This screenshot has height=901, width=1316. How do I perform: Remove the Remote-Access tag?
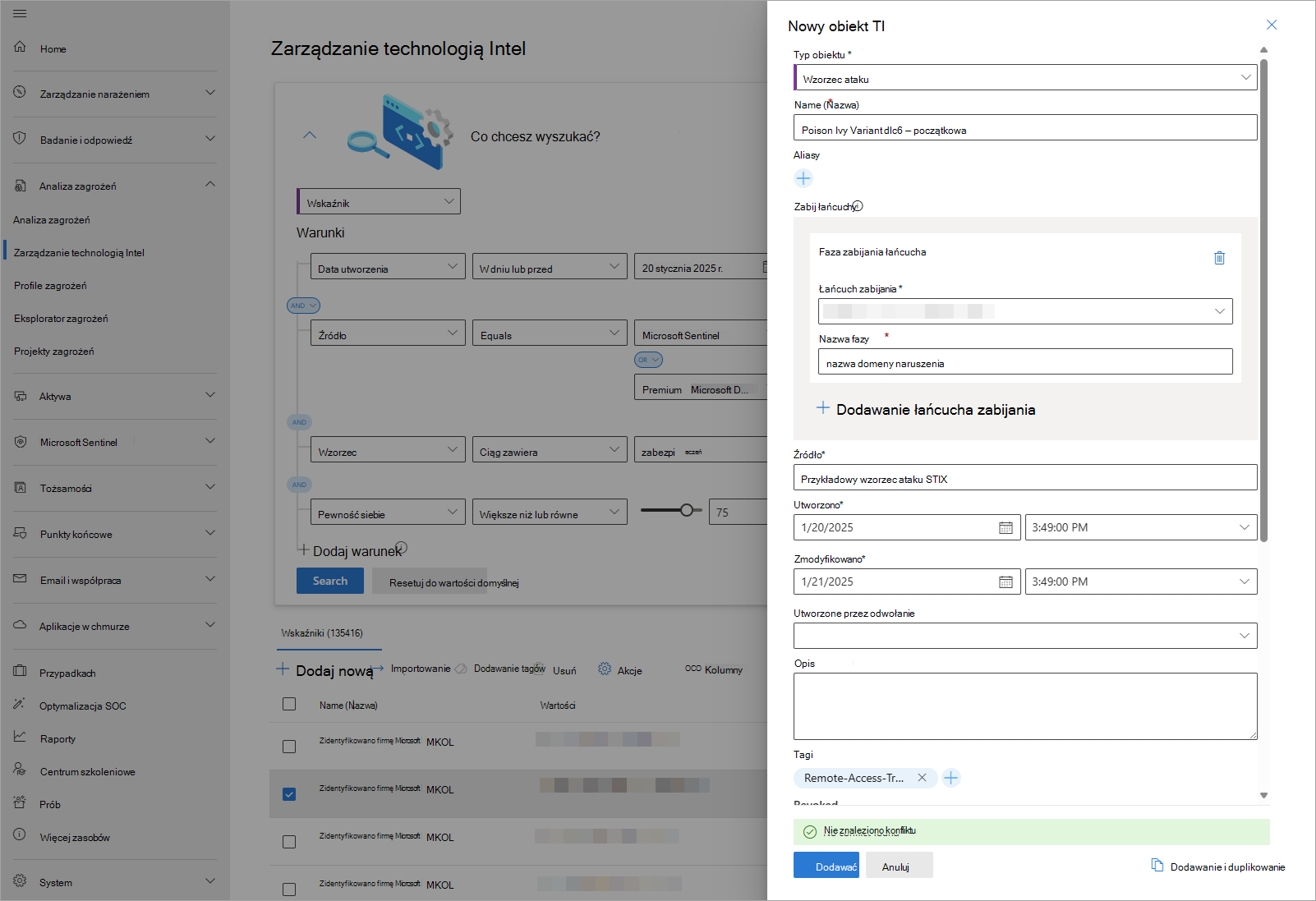coord(922,778)
